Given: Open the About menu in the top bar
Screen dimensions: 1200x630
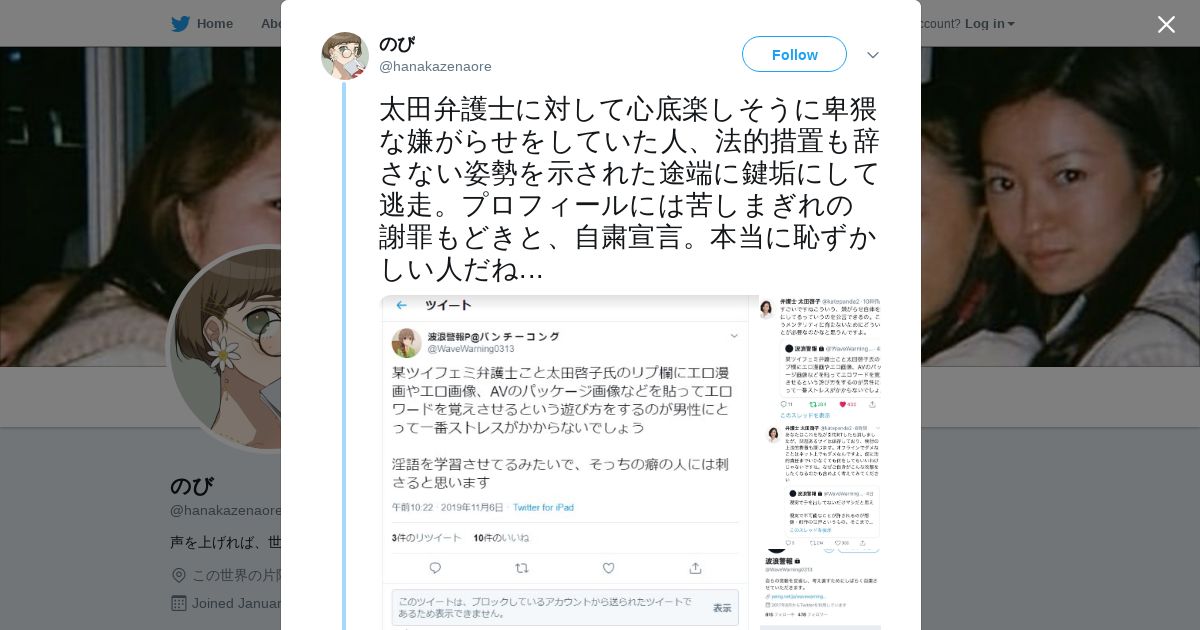Looking at the screenshot, I should tap(270, 24).
